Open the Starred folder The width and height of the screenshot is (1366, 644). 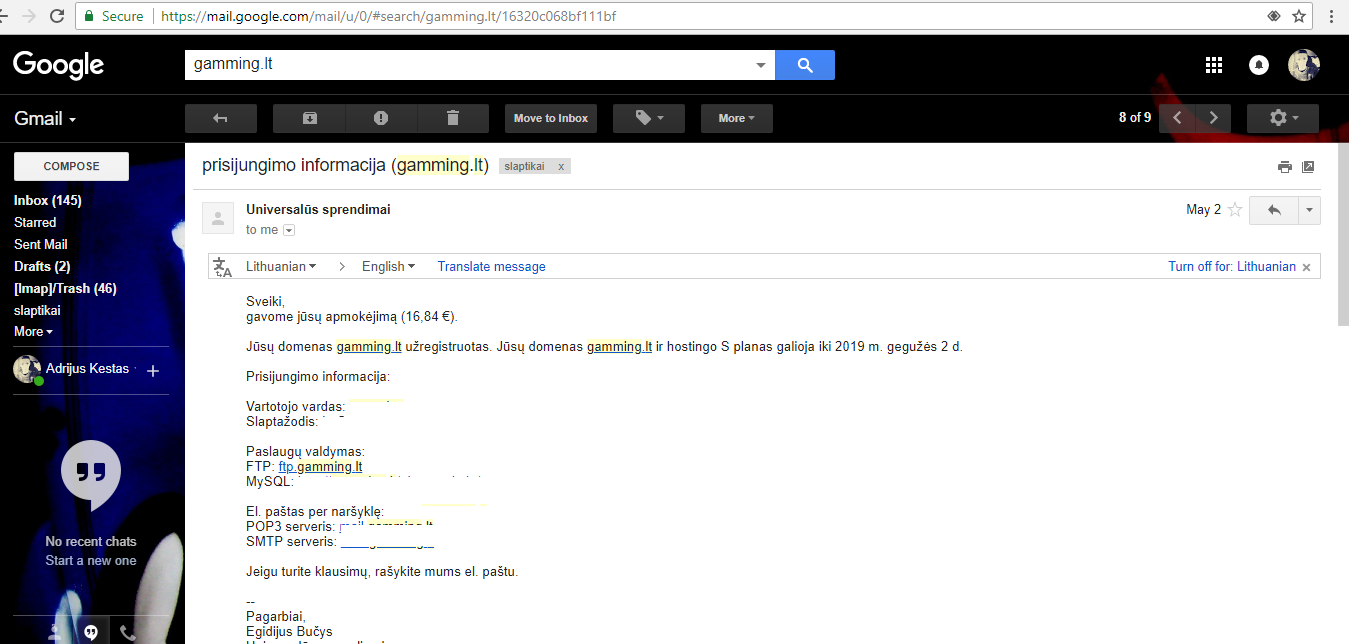pos(35,222)
